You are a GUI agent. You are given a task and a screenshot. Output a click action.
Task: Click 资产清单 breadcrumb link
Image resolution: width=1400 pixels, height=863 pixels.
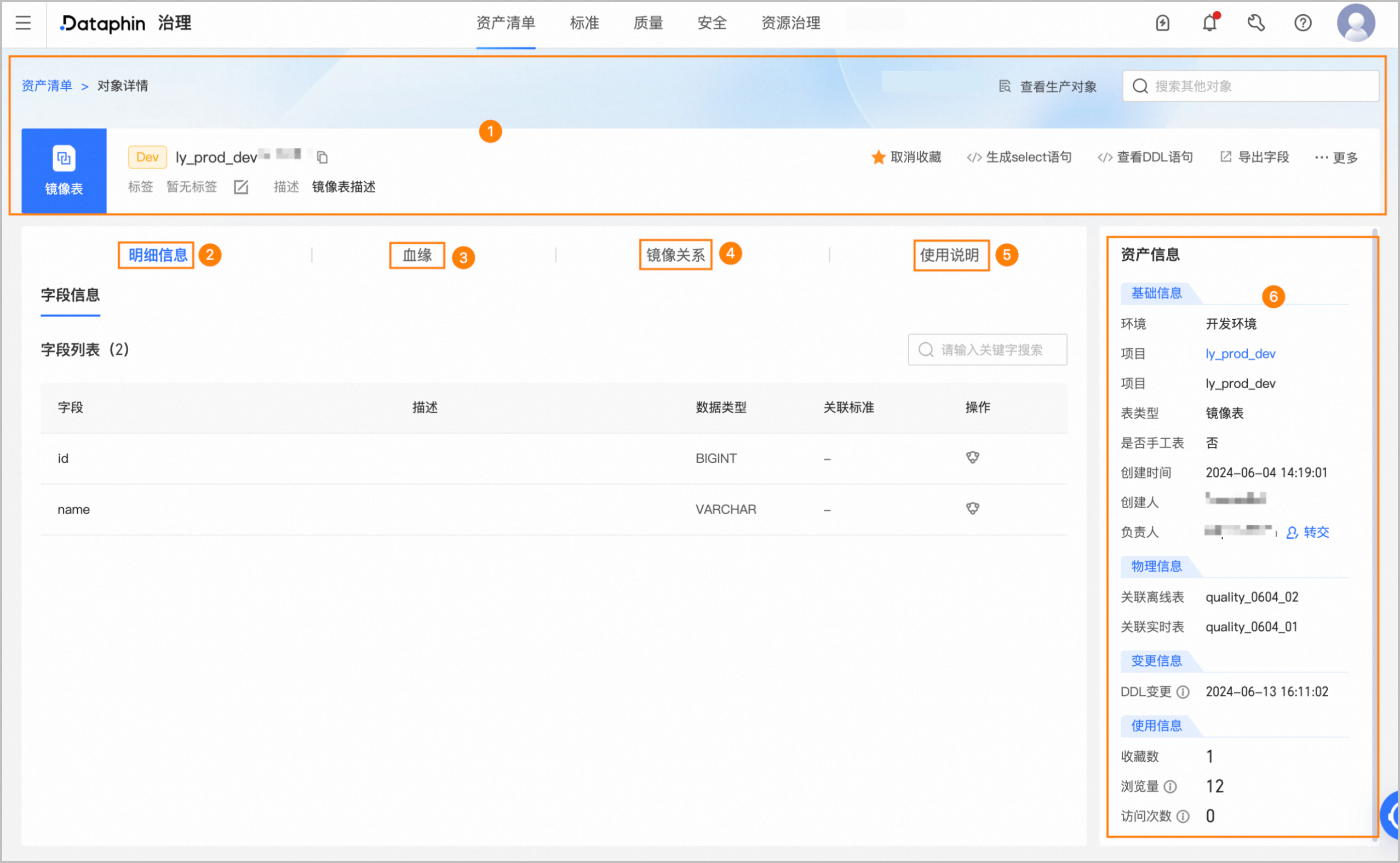coord(47,85)
